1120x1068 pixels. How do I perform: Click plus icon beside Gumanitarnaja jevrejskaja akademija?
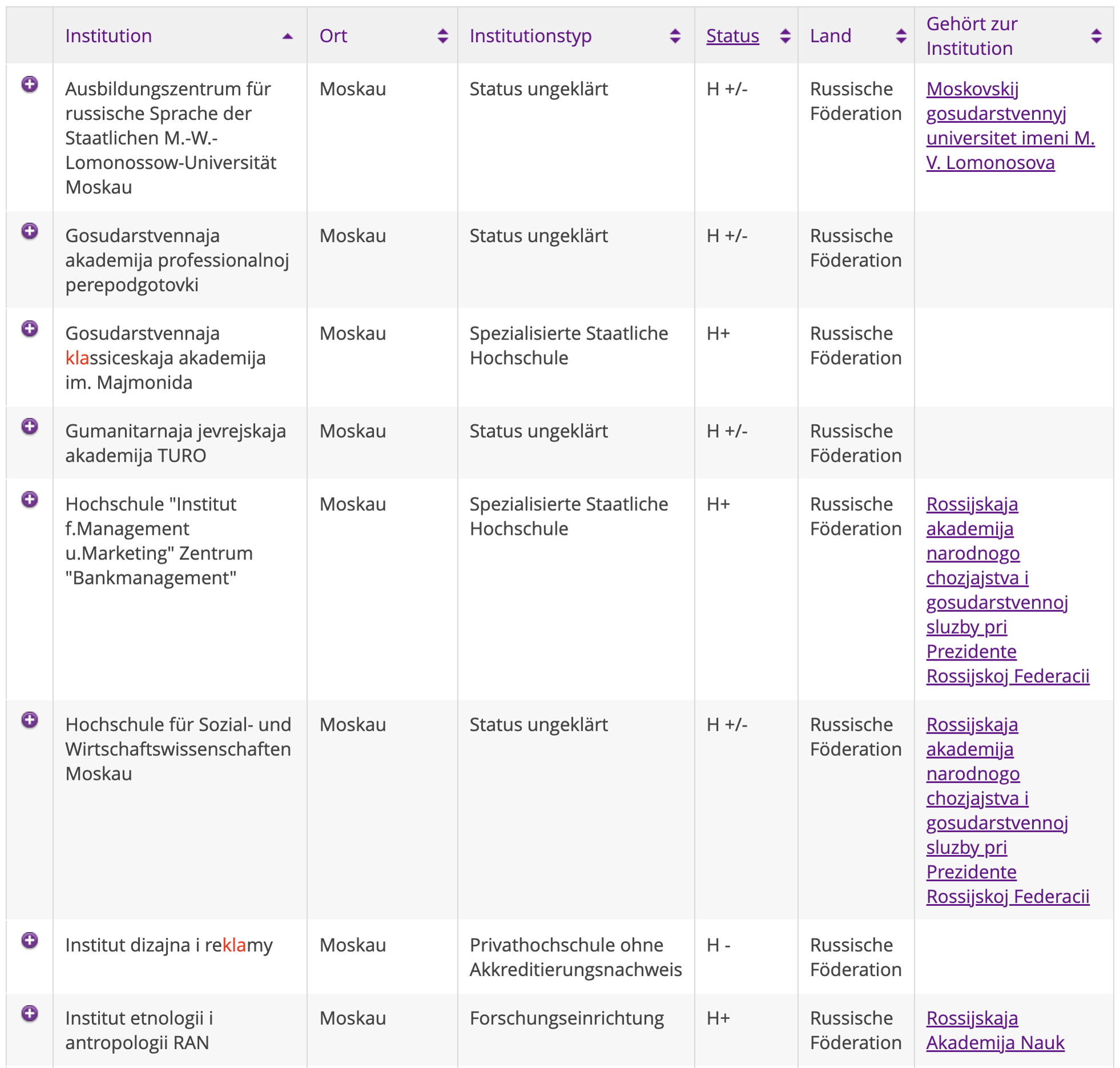click(30, 426)
